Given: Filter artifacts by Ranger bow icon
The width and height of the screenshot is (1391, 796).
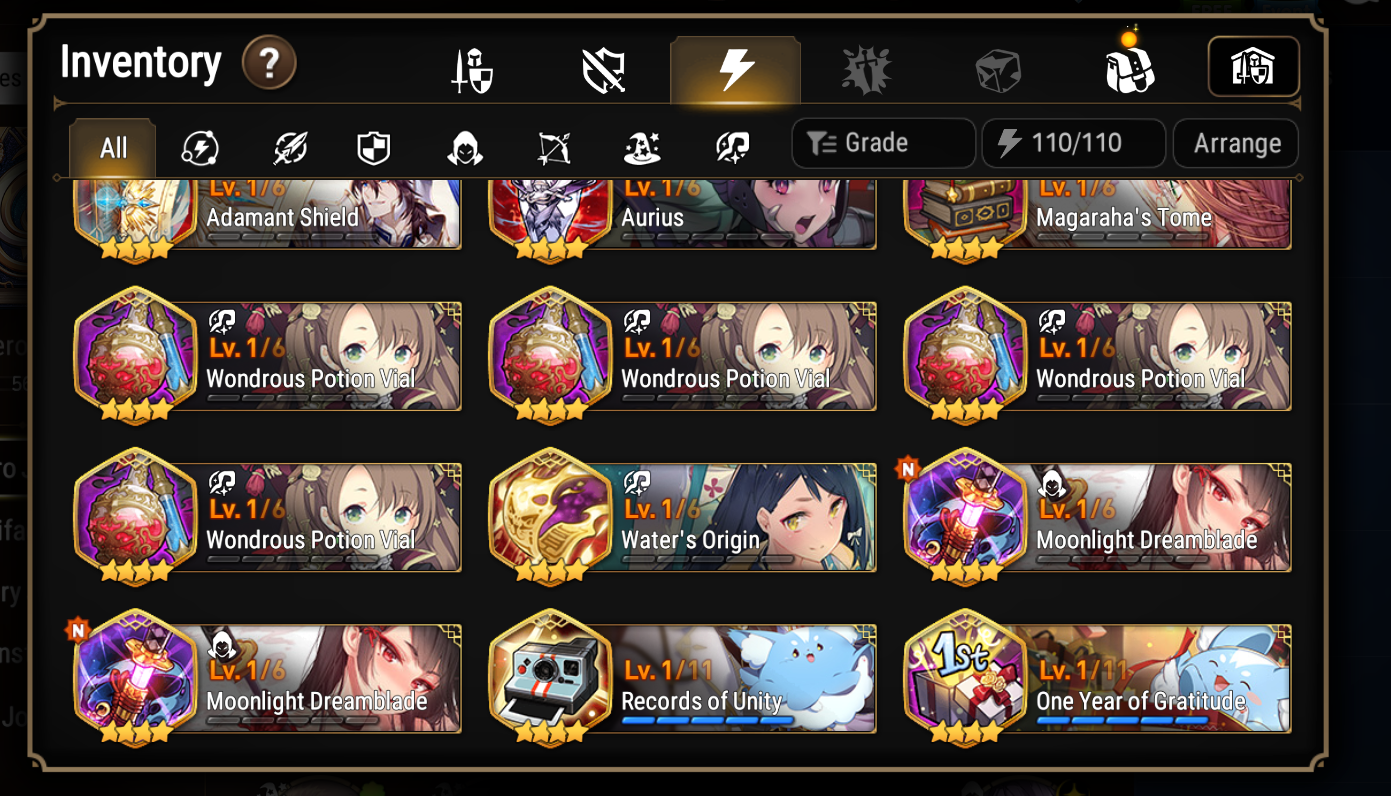Looking at the screenshot, I should 553,150.
